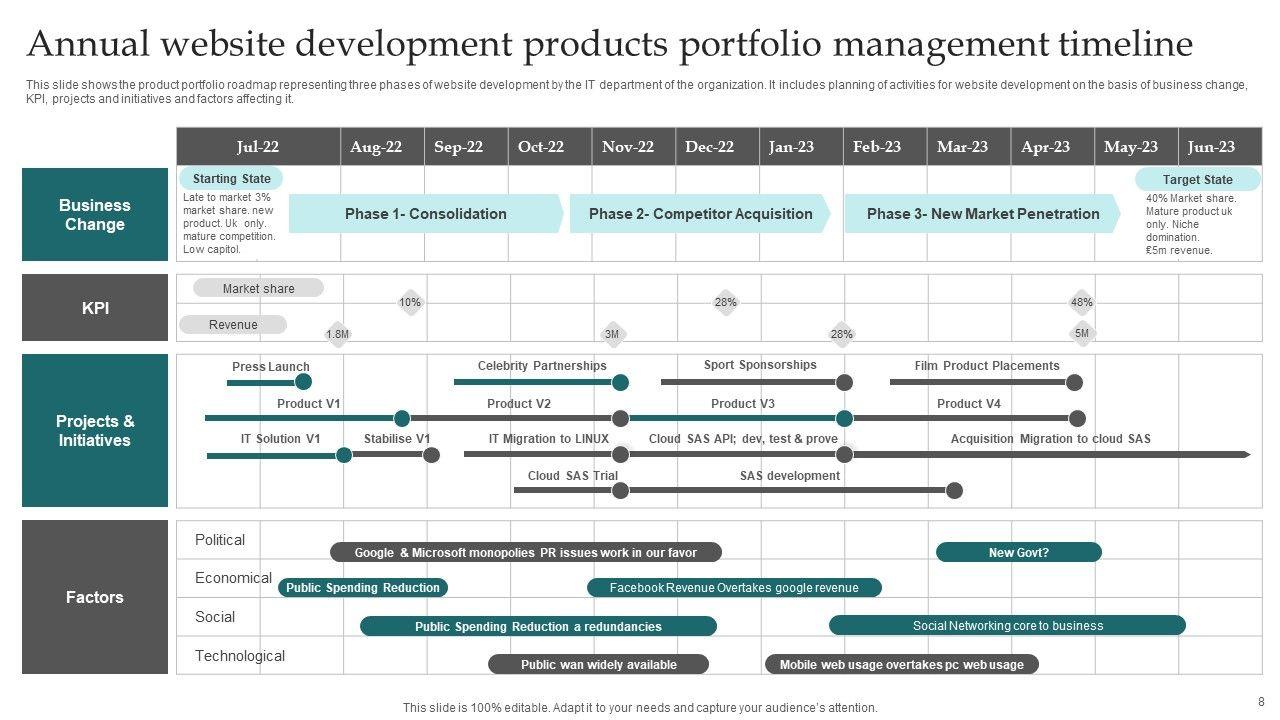This screenshot has width=1280, height=720.
Task: Click the Cloud SAS Trial label
Action: [573, 476]
